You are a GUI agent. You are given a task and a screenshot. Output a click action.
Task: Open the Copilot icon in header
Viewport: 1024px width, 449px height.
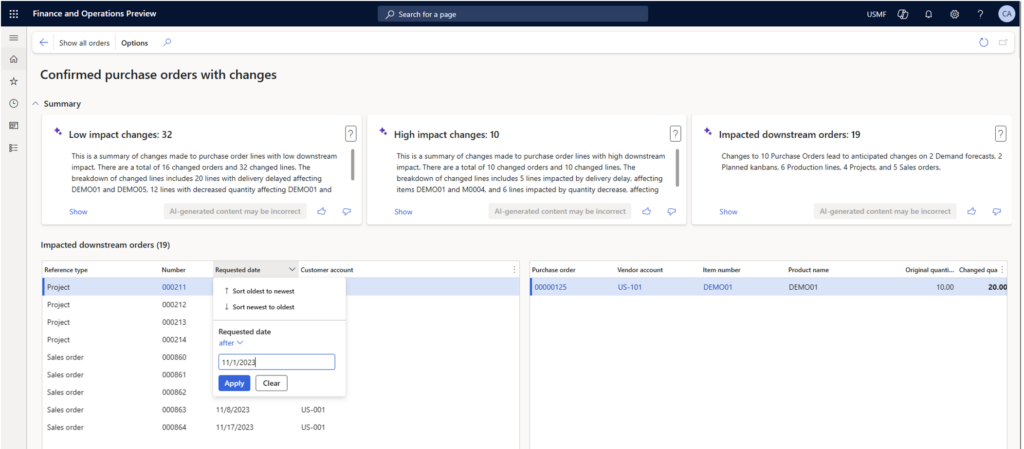pyautogui.click(x=903, y=14)
